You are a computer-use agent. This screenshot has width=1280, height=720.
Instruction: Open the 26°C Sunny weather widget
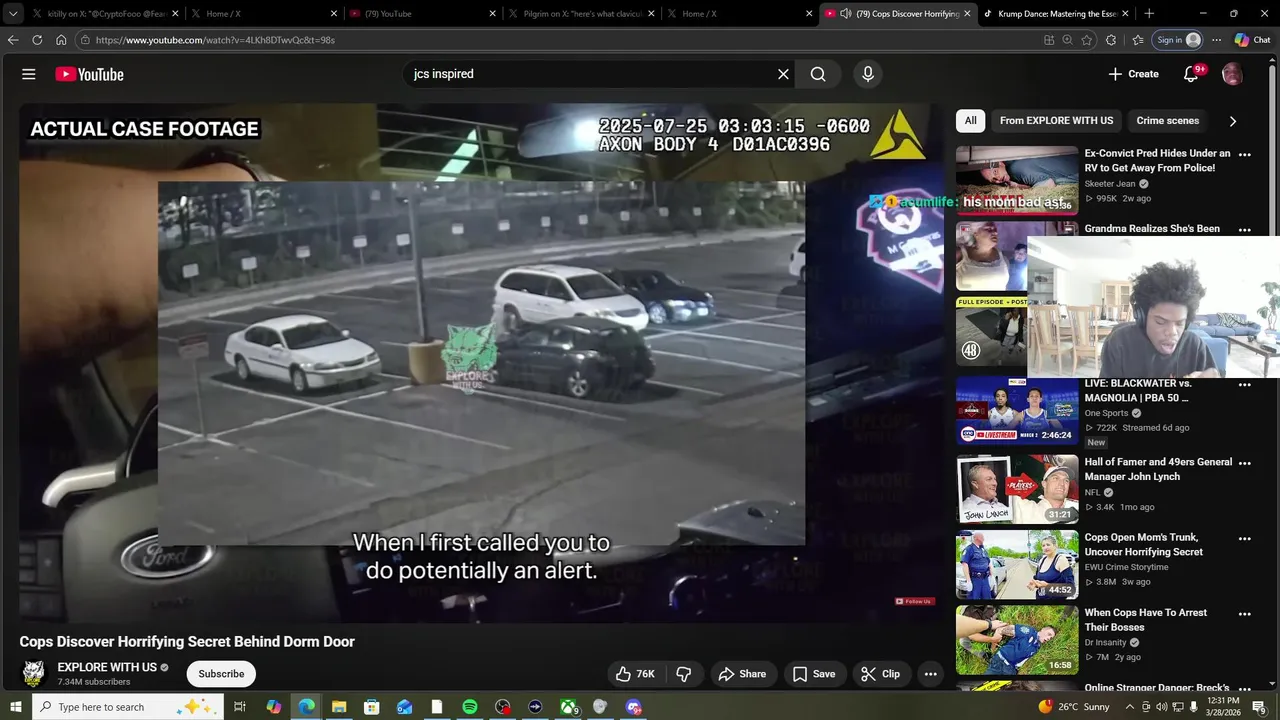click(1073, 707)
